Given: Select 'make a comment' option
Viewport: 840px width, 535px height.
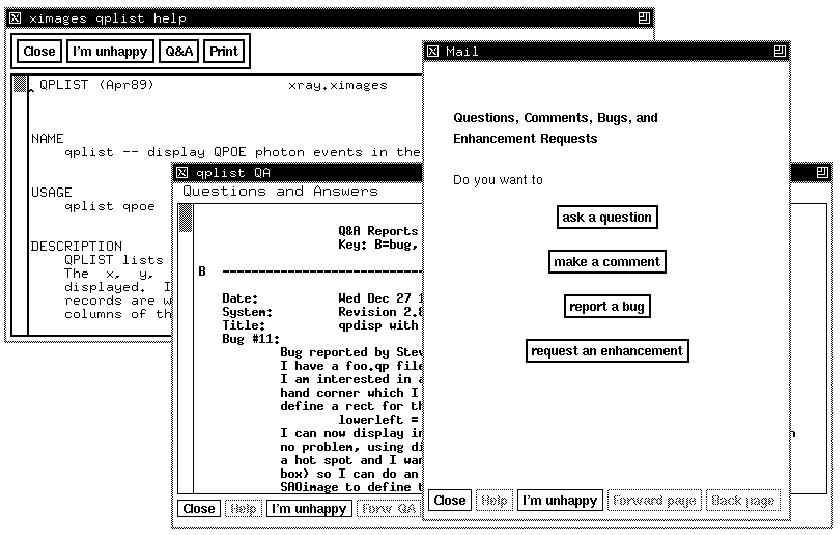Looking at the screenshot, I should (607, 262).
